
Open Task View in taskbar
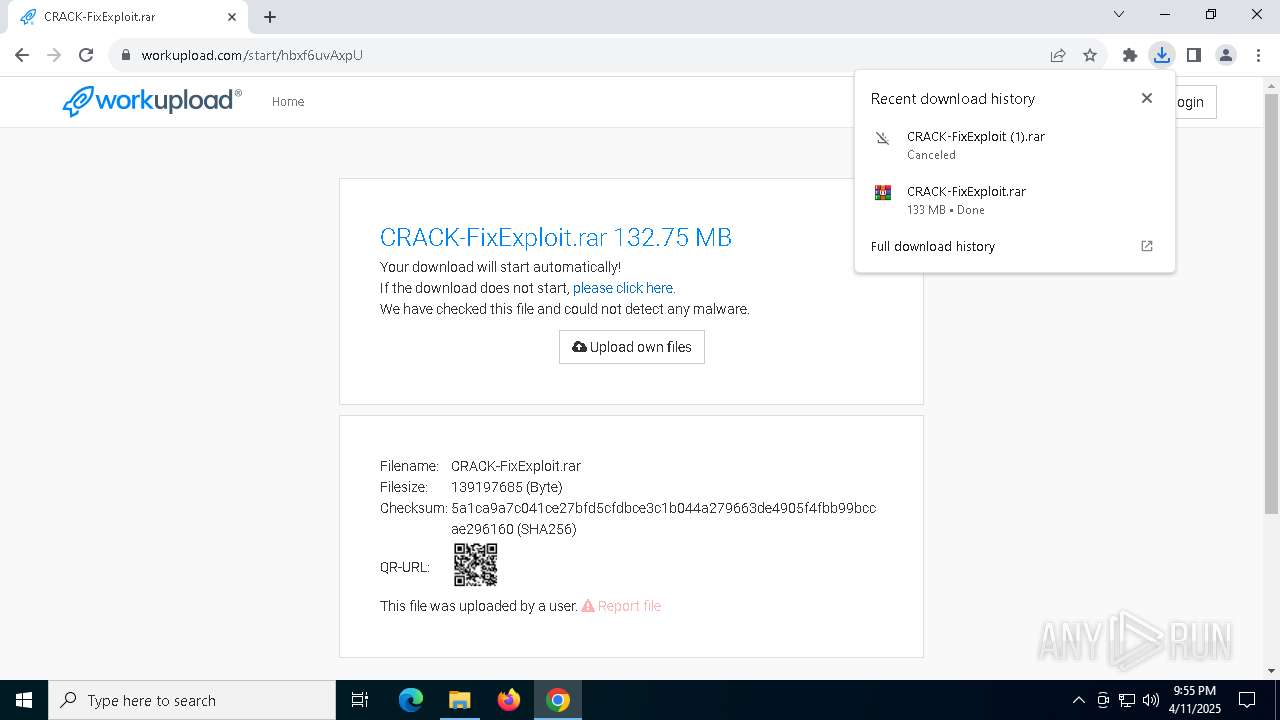(x=360, y=700)
